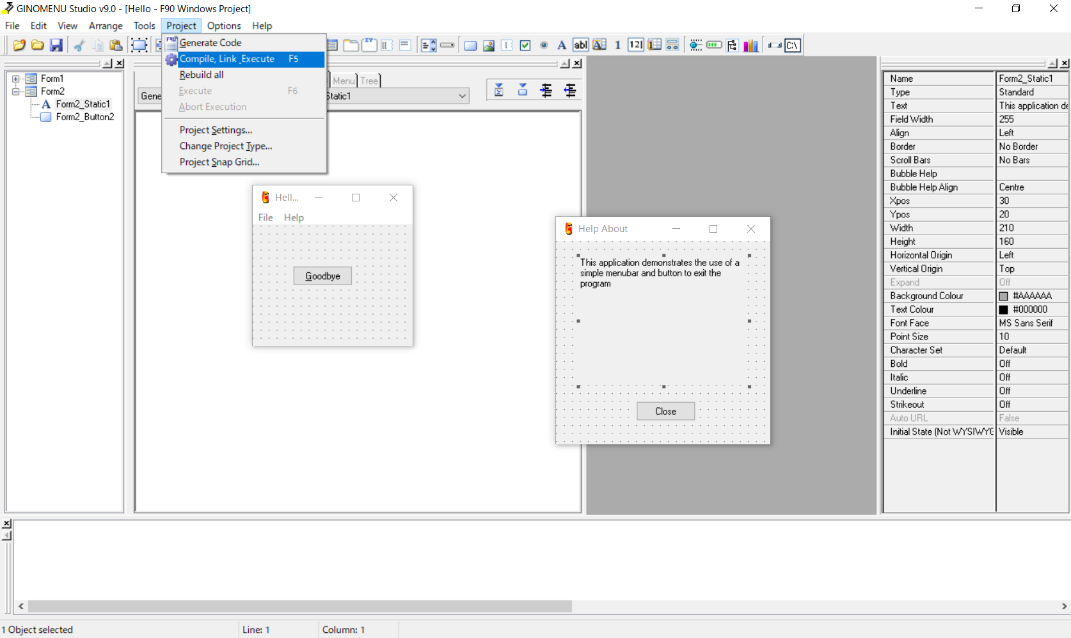Open the Options menu
The image size is (1071, 638).
(x=224, y=26)
